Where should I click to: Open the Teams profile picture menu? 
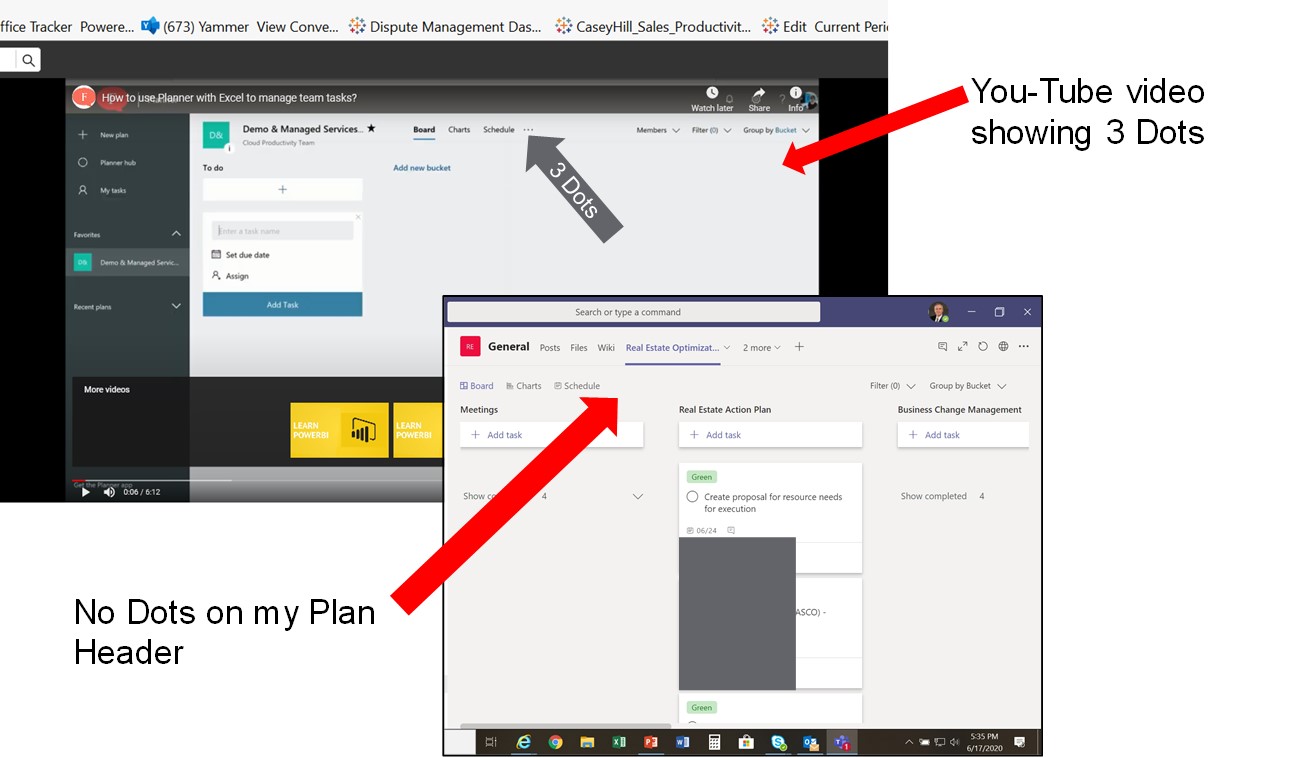[x=938, y=312]
